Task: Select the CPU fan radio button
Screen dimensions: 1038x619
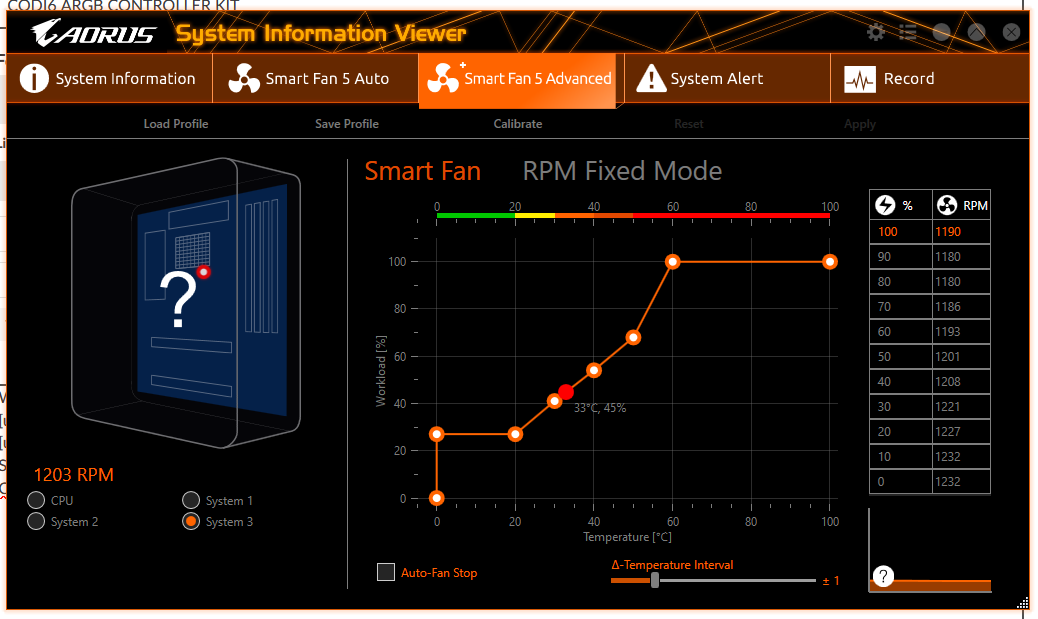Action: [36, 500]
